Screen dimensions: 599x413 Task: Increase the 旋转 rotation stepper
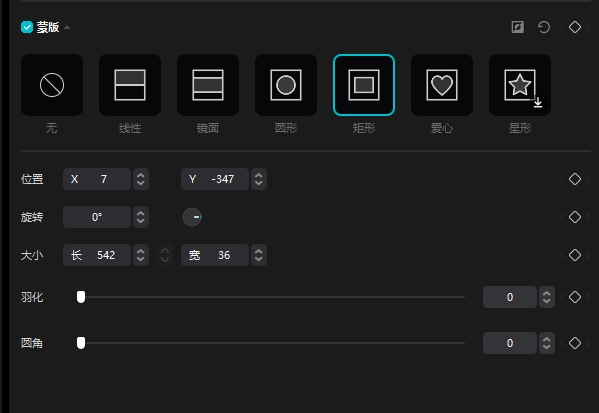(141, 213)
